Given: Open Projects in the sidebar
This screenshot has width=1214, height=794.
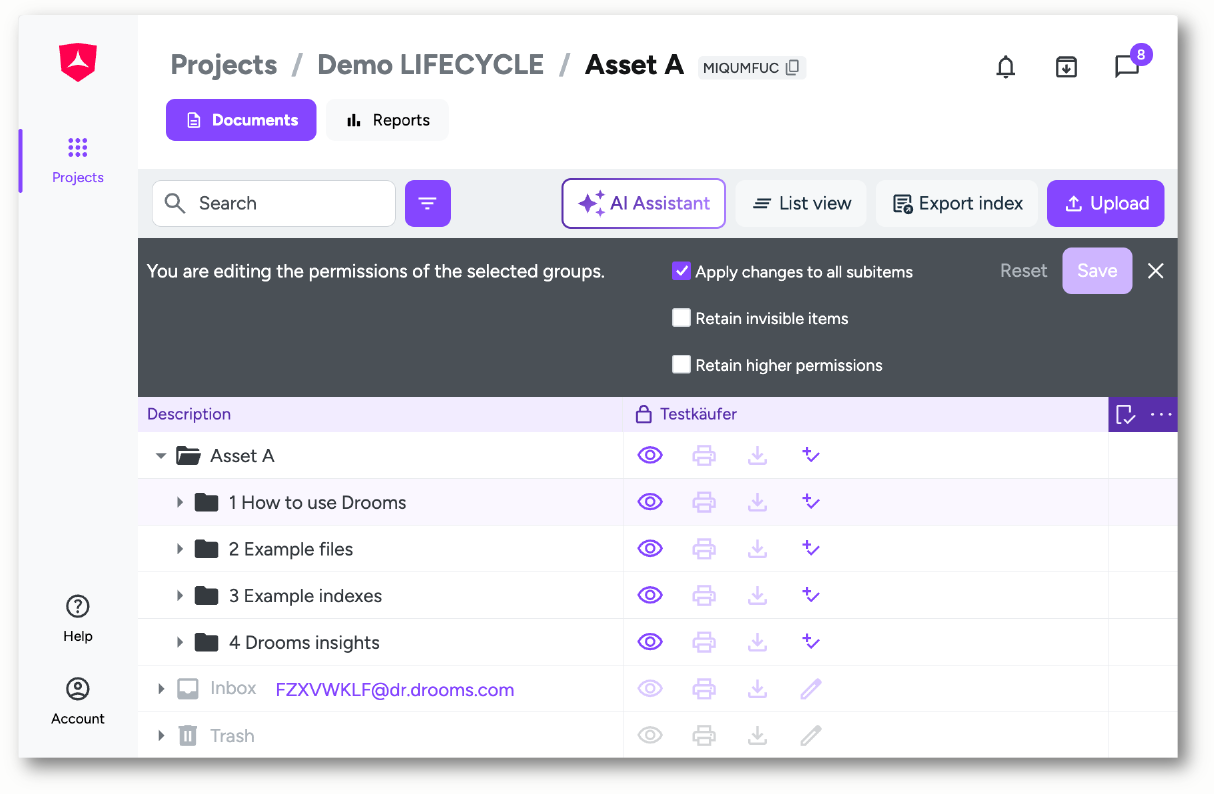Looking at the screenshot, I should point(78,160).
